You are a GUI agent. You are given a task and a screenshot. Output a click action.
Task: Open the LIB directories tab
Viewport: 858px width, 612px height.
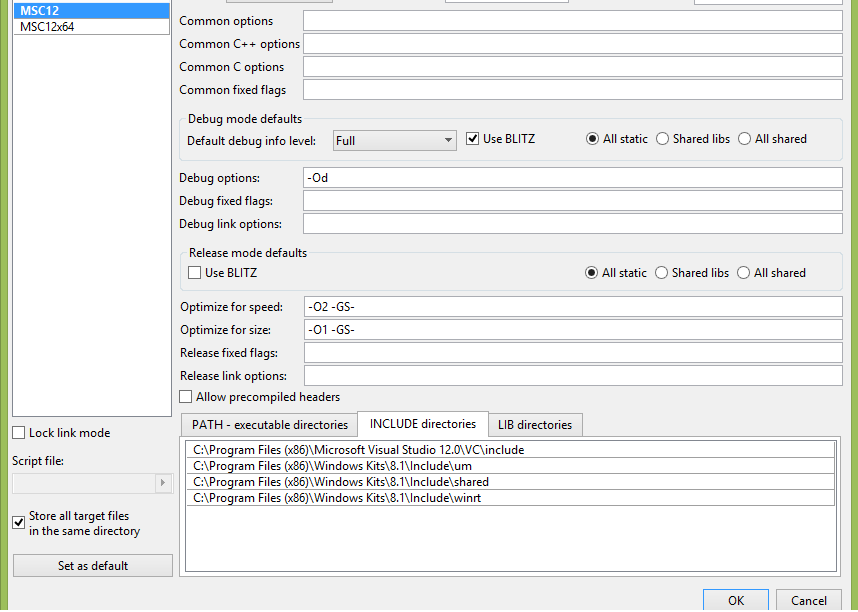[535, 425]
